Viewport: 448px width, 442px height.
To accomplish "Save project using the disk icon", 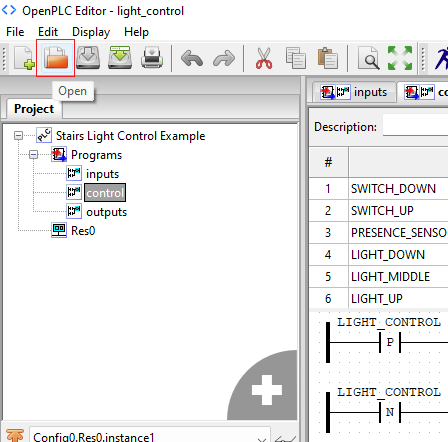I will (x=88, y=58).
